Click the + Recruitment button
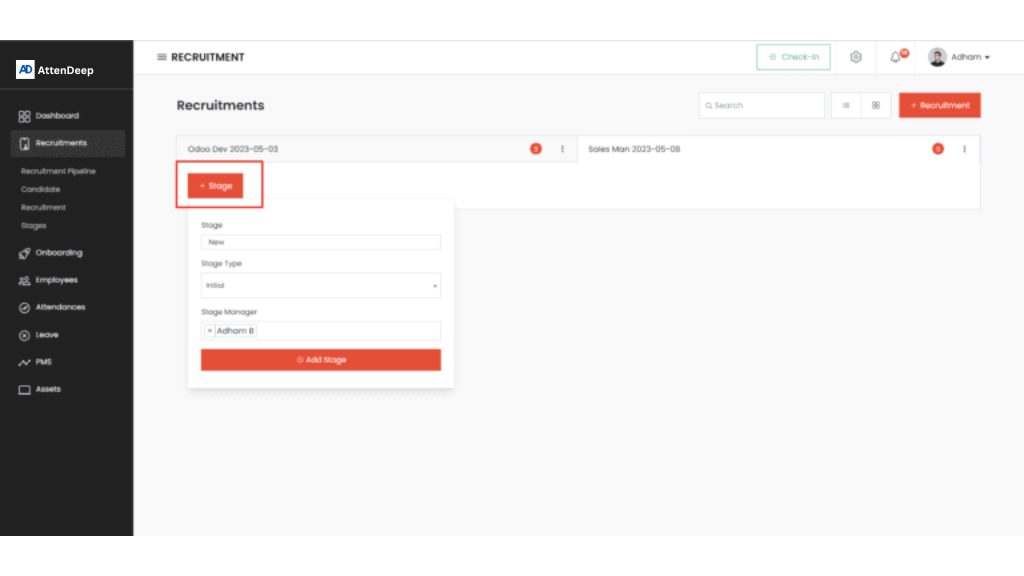1024x576 pixels. click(939, 105)
